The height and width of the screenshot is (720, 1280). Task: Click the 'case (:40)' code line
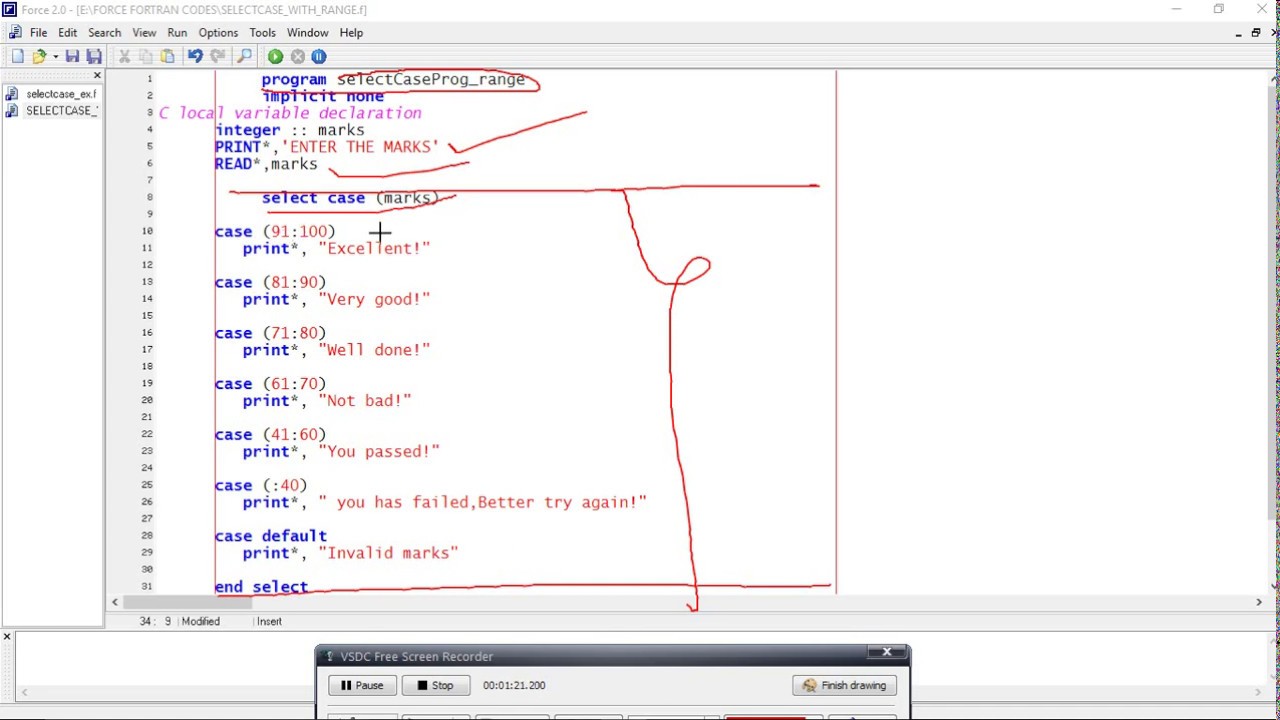coord(261,486)
